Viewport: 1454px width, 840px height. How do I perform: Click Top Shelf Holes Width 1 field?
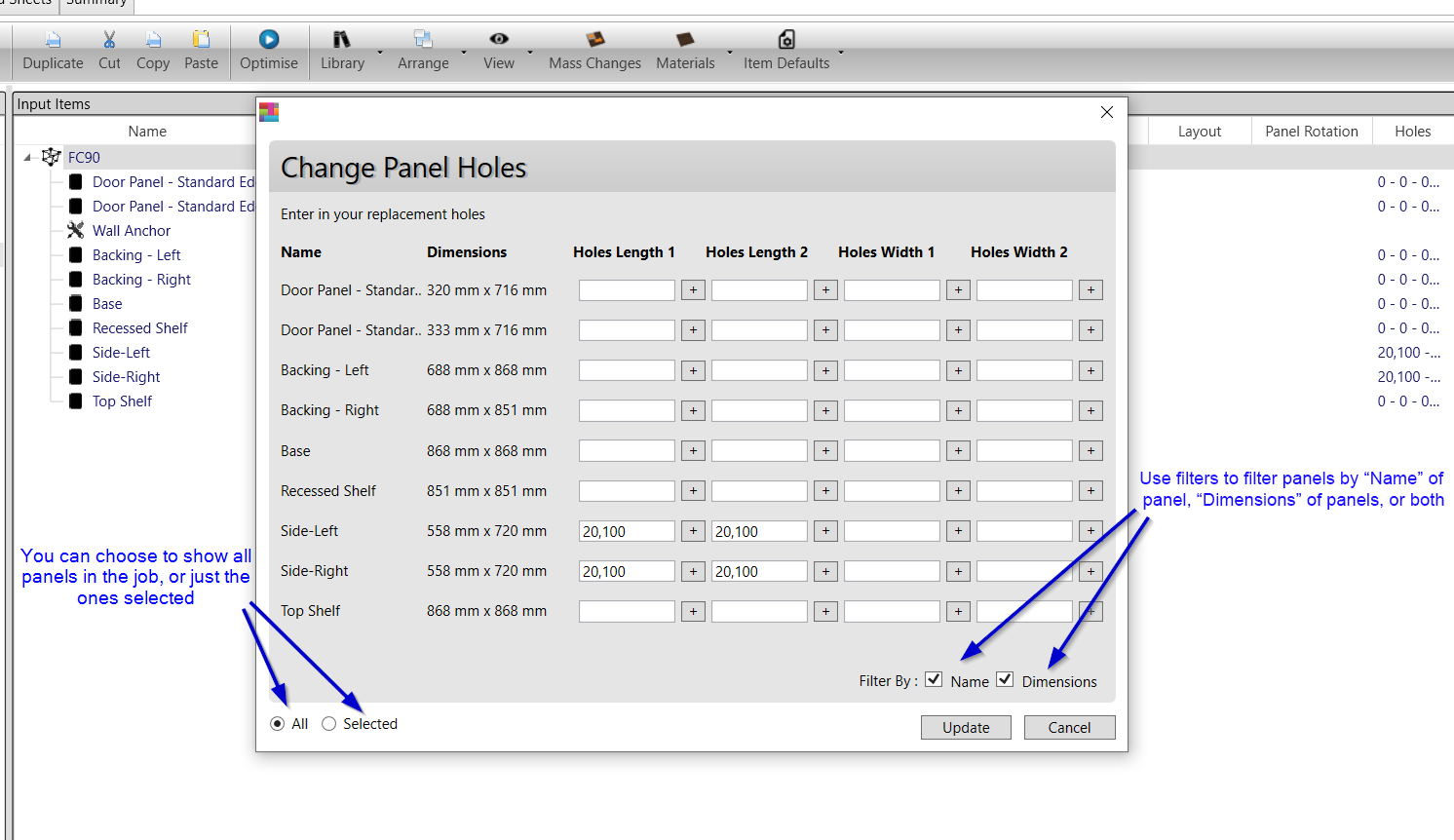[x=892, y=611]
